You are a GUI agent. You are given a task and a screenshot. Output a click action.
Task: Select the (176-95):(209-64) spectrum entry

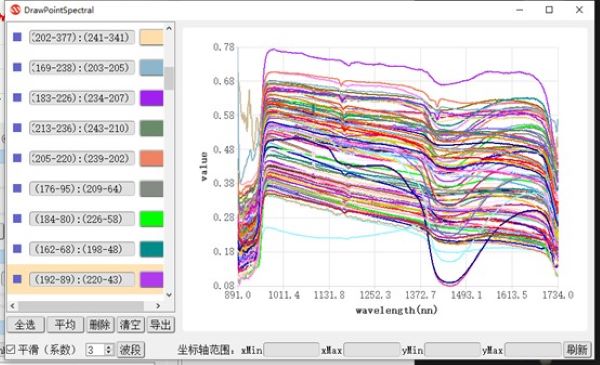[x=82, y=189]
